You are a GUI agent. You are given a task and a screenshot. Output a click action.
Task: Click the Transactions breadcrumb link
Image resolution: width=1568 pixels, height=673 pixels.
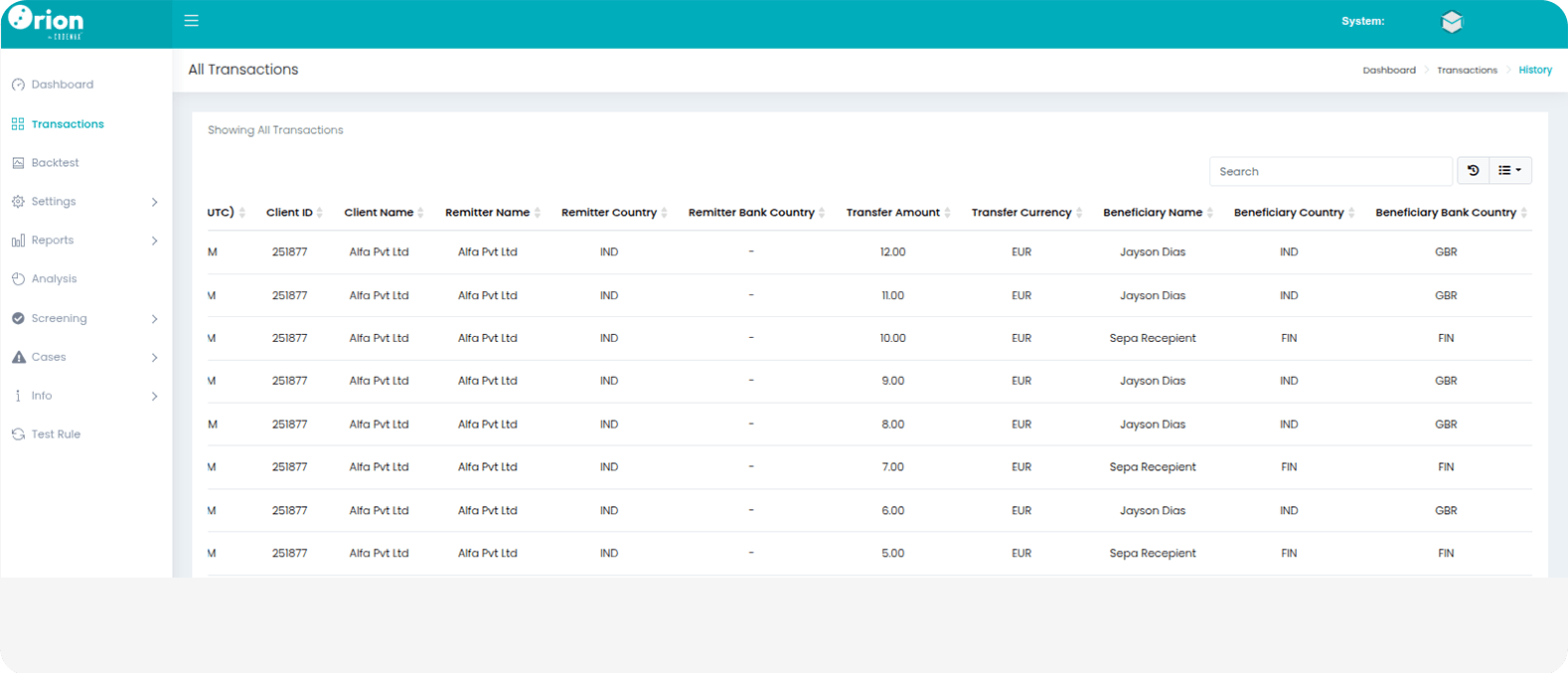pos(1467,71)
